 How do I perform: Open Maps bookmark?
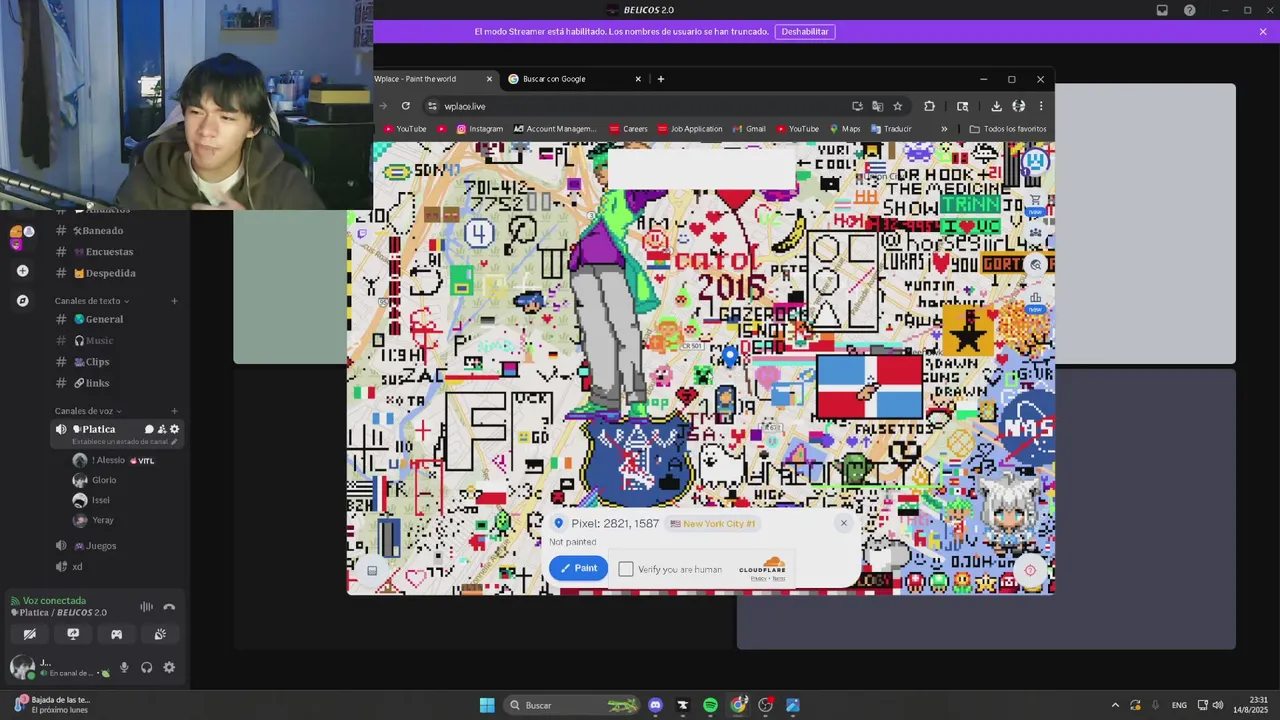tap(844, 129)
